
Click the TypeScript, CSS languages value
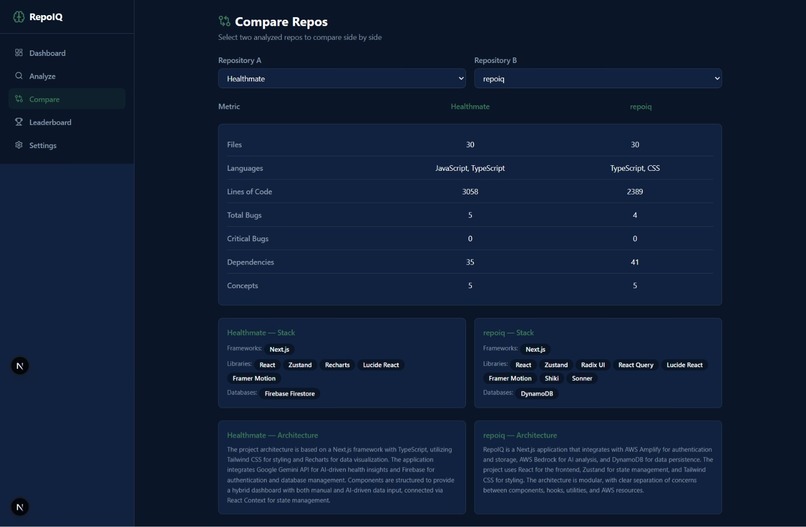coord(635,168)
